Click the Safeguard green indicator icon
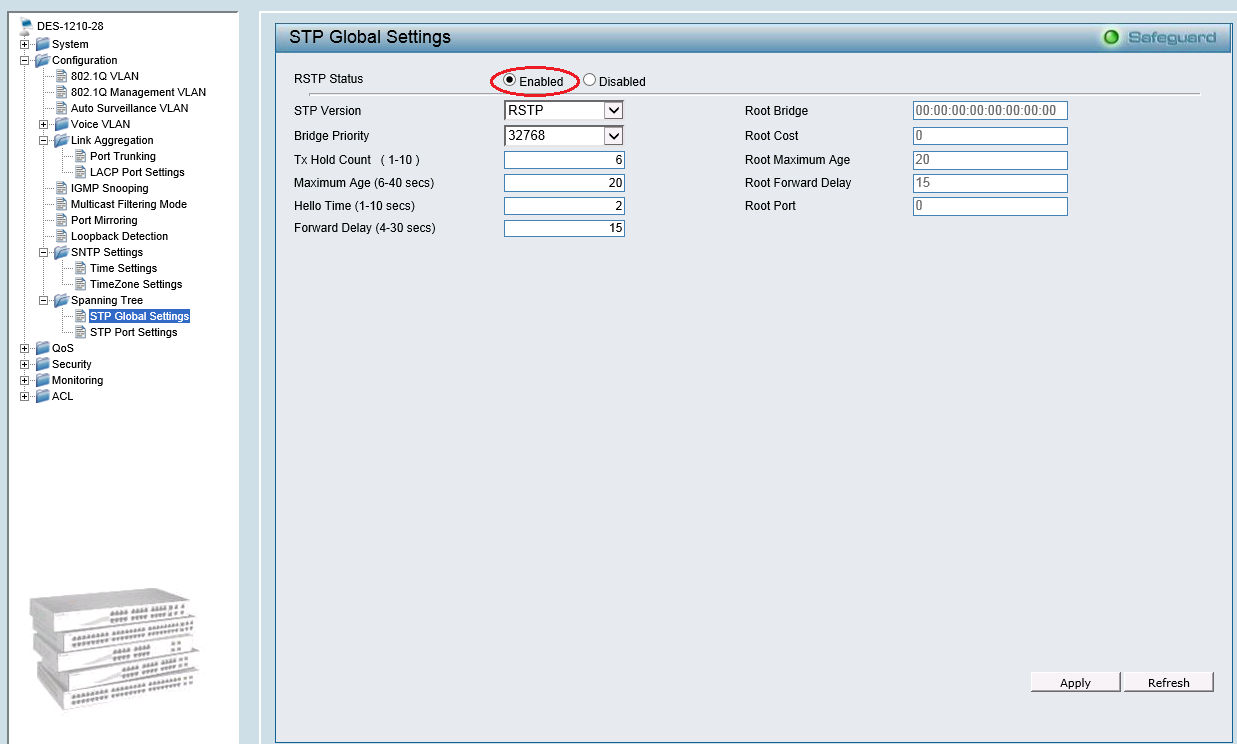Image resolution: width=1237 pixels, height=744 pixels. click(x=1111, y=38)
